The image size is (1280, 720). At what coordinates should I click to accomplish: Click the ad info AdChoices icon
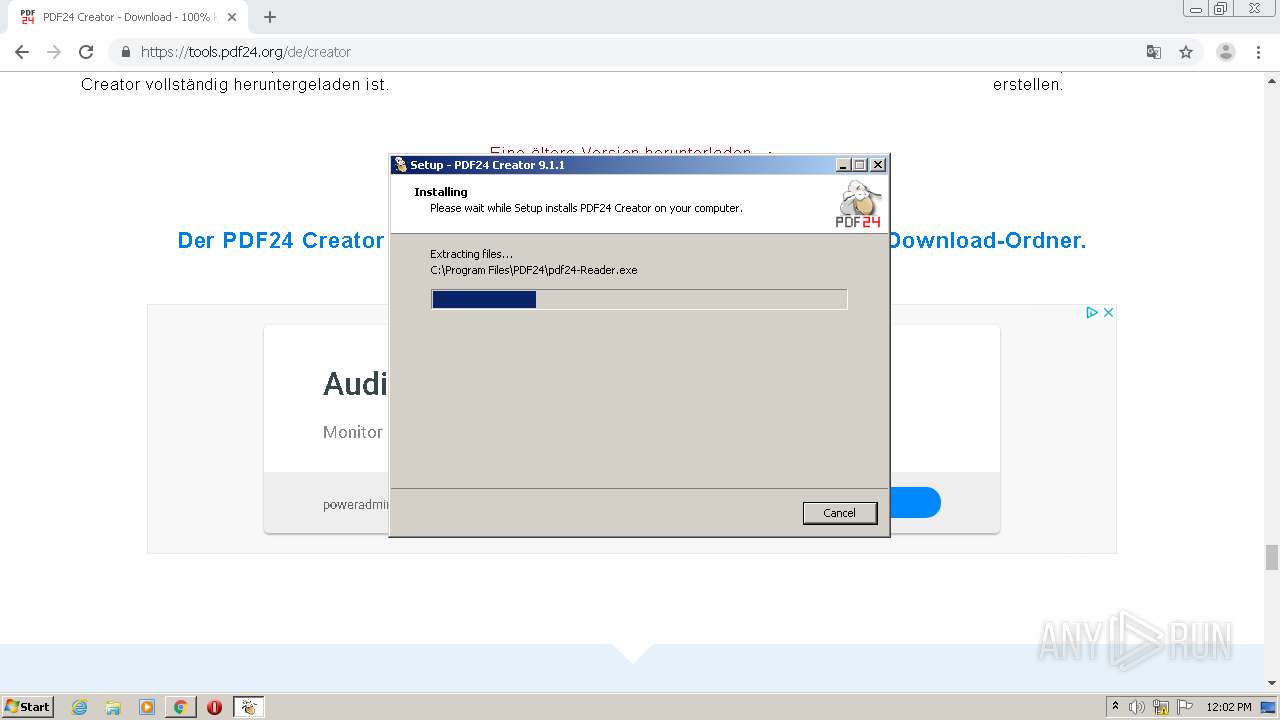1093,312
